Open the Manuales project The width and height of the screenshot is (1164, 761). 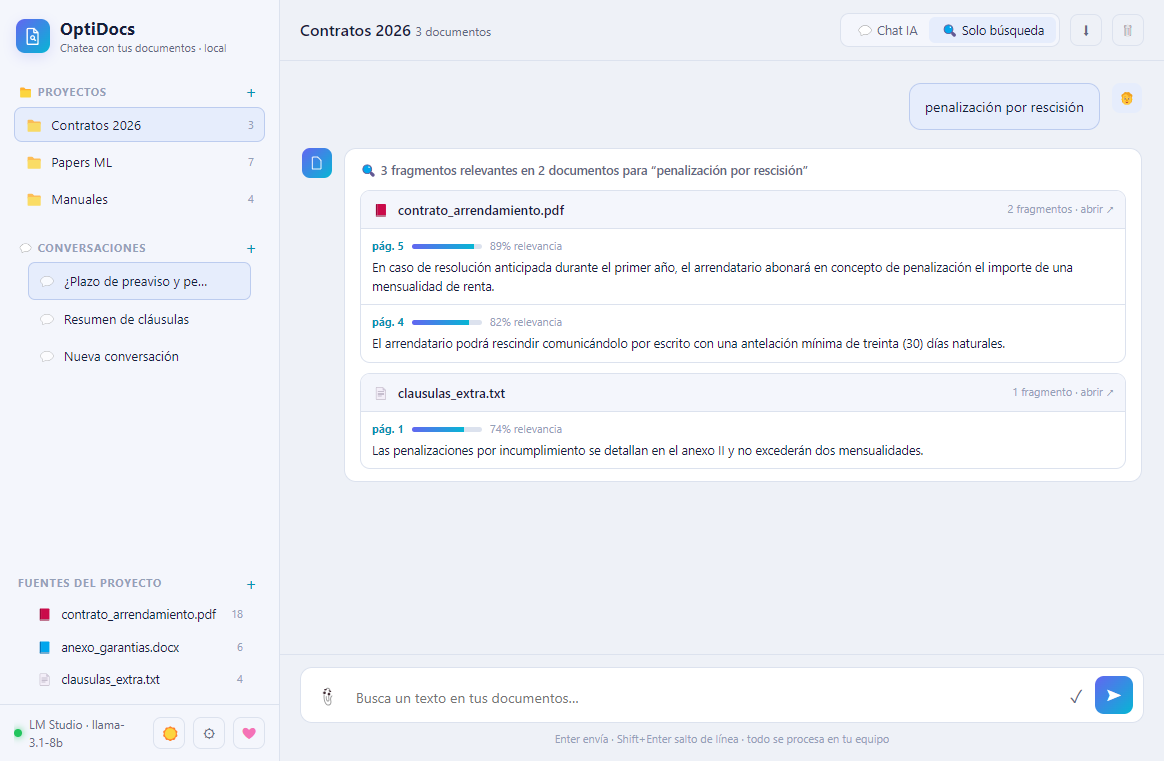click(x=140, y=200)
